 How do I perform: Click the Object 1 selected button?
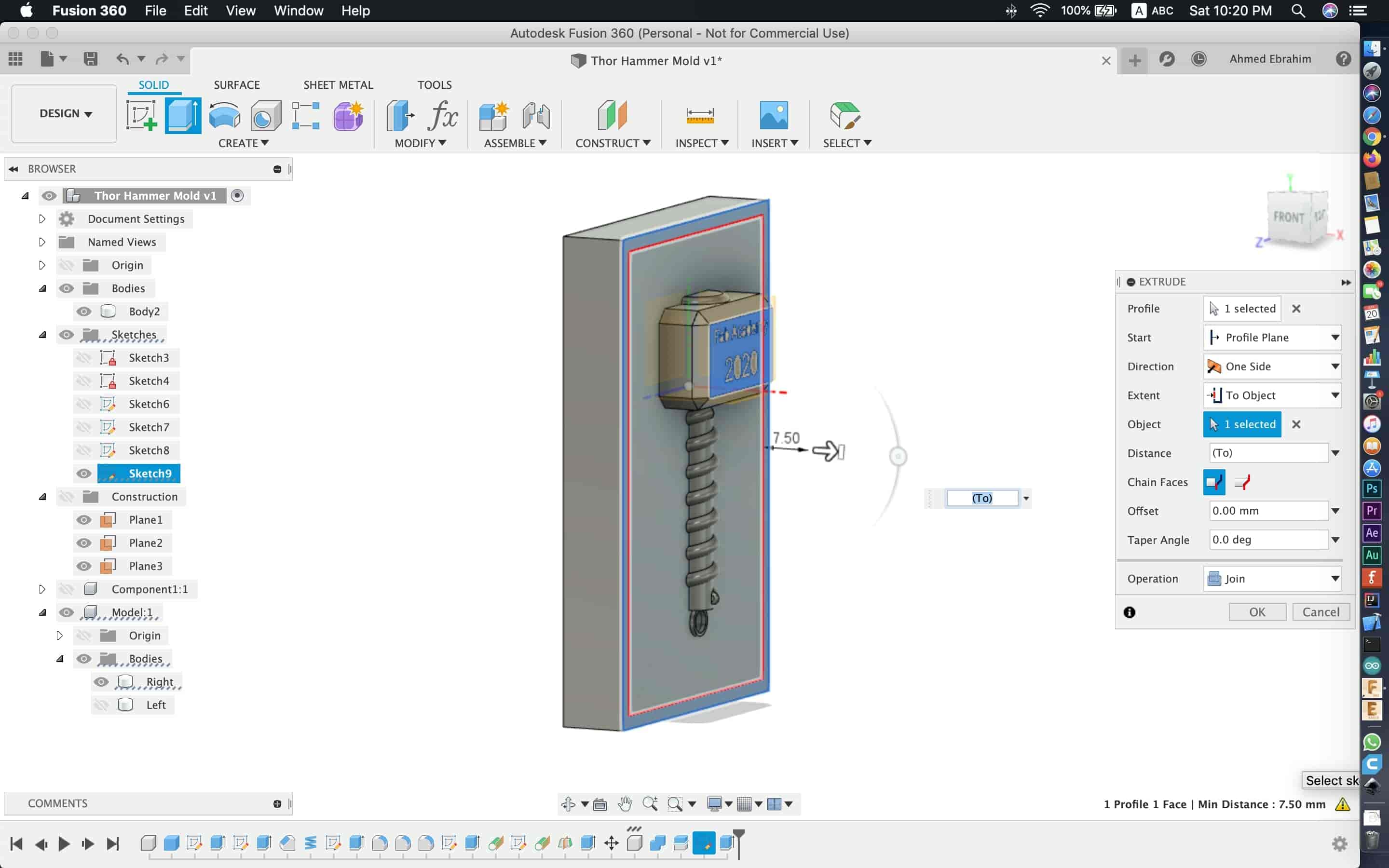[1242, 424]
